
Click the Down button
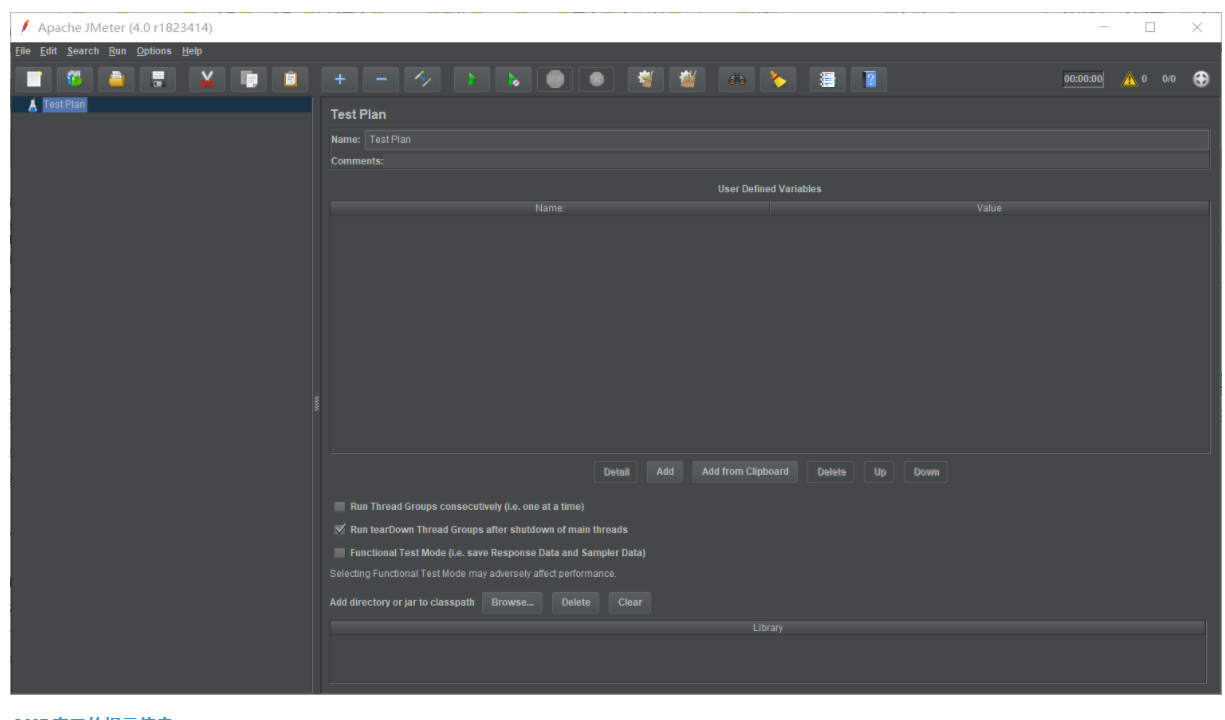(926, 472)
